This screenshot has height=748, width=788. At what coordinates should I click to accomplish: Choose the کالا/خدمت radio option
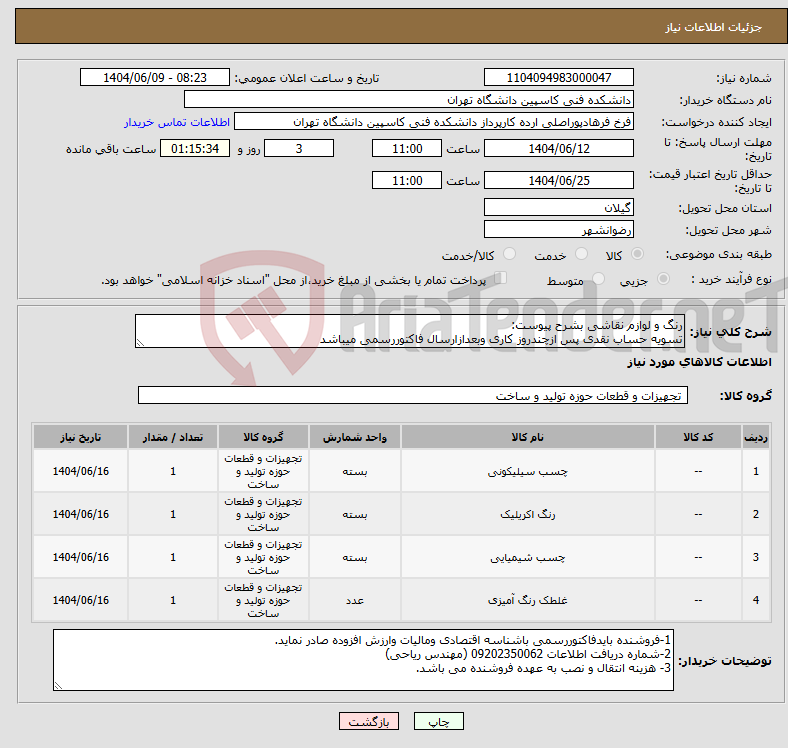509,256
